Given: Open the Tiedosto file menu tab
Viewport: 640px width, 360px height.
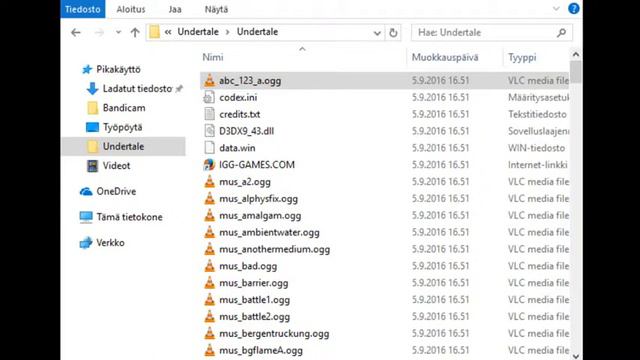Looking at the screenshot, I should coord(83,9).
